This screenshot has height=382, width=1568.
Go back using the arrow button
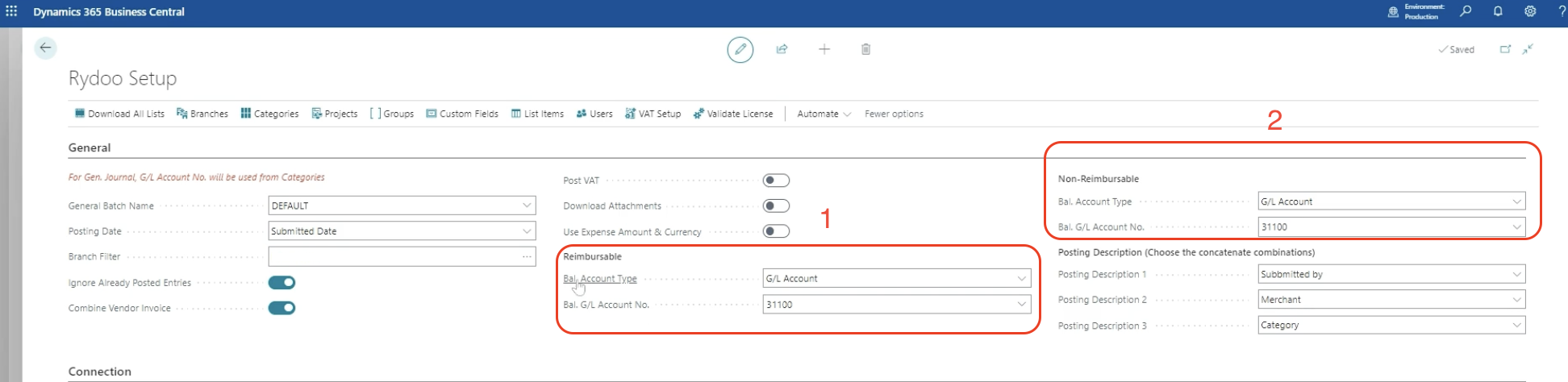pyautogui.click(x=45, y=48)
